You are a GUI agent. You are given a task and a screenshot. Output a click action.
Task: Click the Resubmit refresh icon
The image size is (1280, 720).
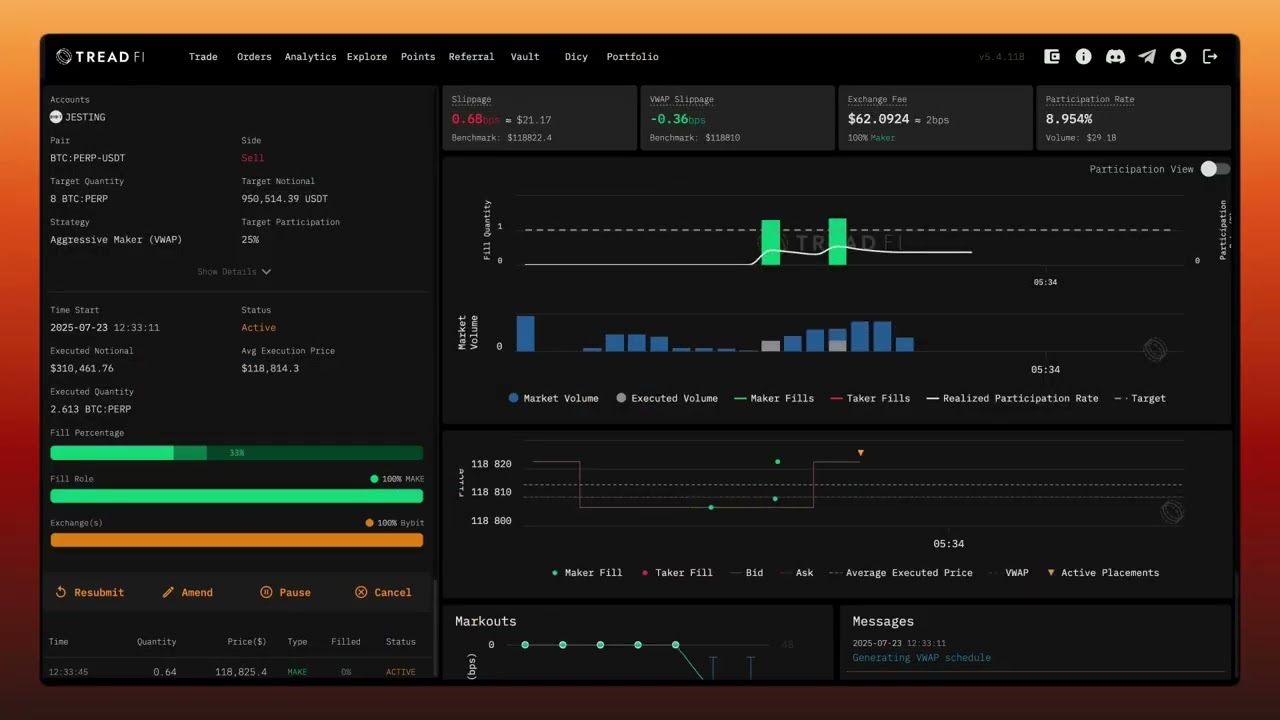tap(61, 592)
